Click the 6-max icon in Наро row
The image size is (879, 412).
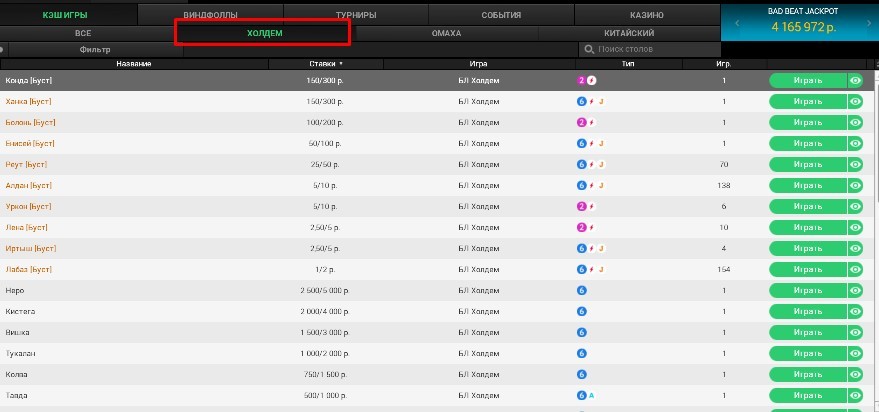point(581,290)
